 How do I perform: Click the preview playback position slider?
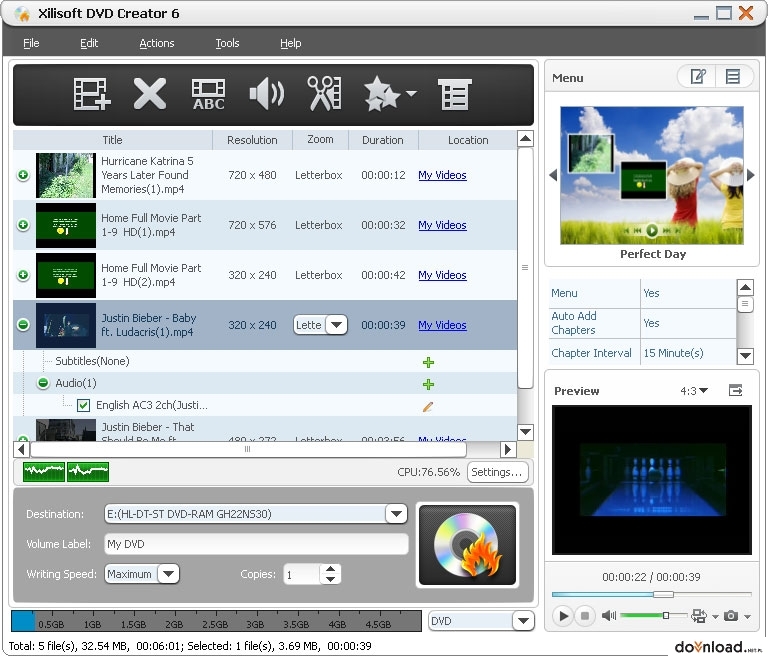tap(651, 594)
